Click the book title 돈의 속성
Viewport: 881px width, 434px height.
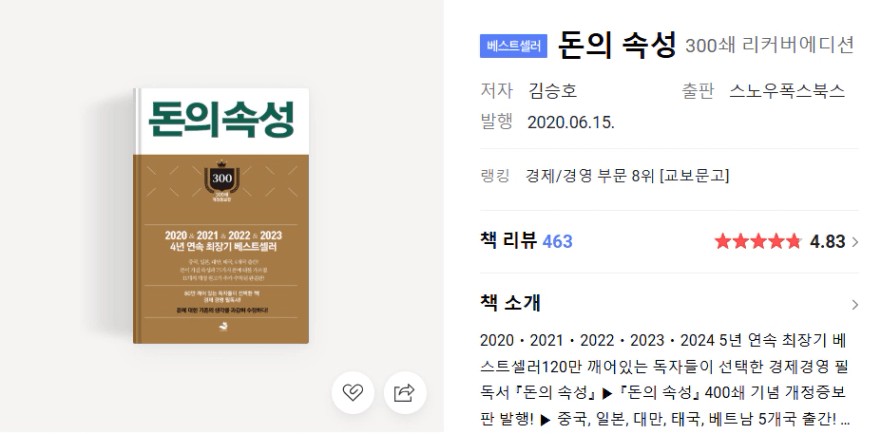(x=617, y=45)
